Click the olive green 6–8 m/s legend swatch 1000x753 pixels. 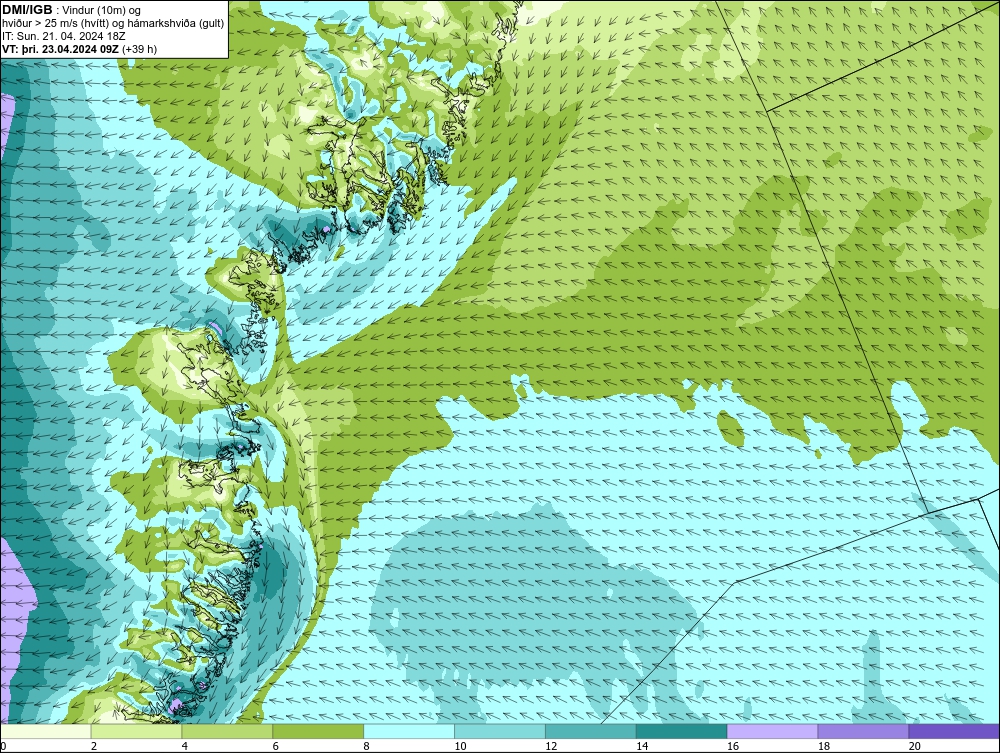coord(318,731)
